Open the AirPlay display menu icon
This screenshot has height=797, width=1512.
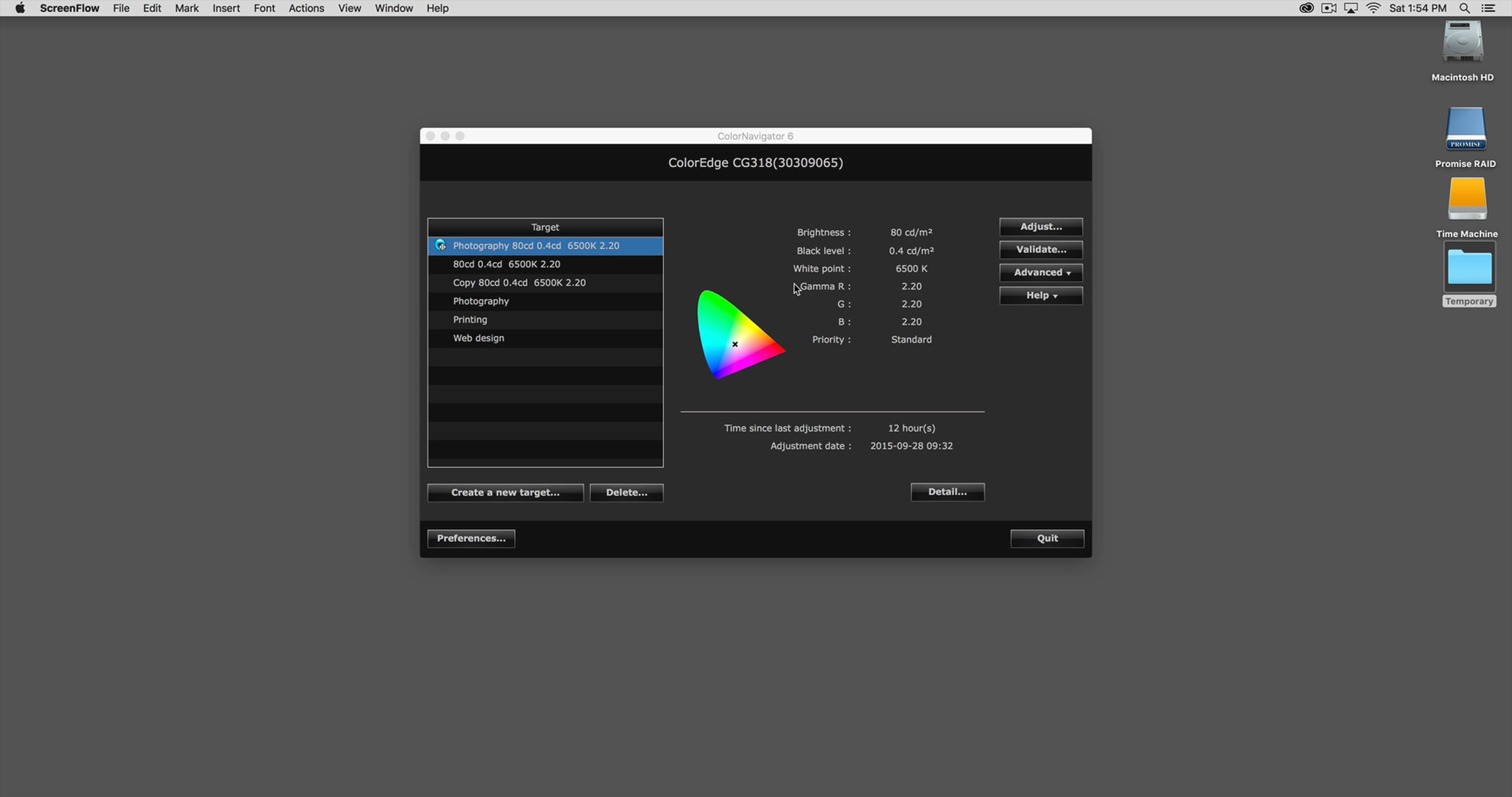click(1351, 8)
